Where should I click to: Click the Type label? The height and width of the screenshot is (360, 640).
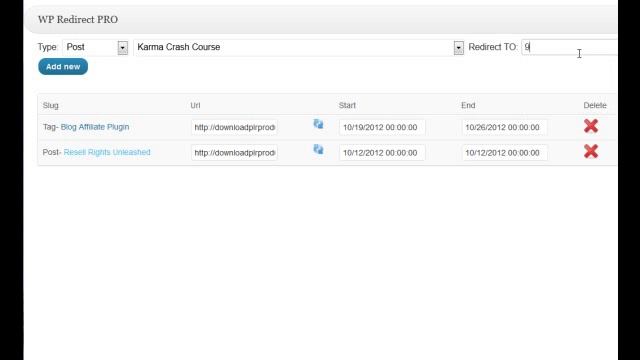point(47,47)
